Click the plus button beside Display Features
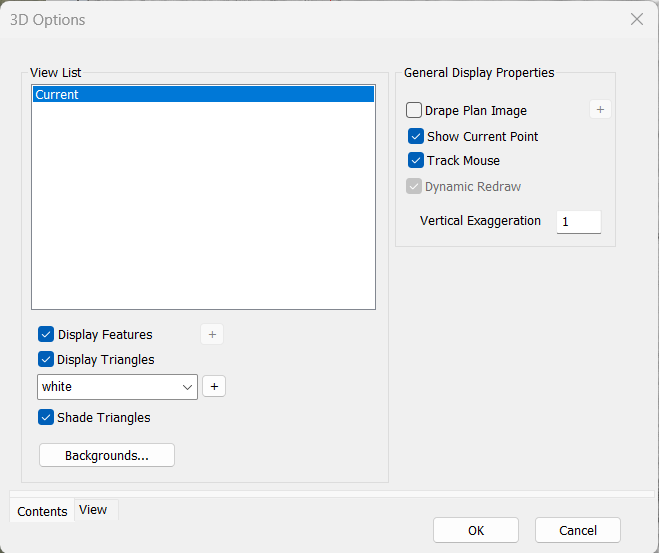The height and width of the screenshot is (553, 659). [x=212, y=334]
